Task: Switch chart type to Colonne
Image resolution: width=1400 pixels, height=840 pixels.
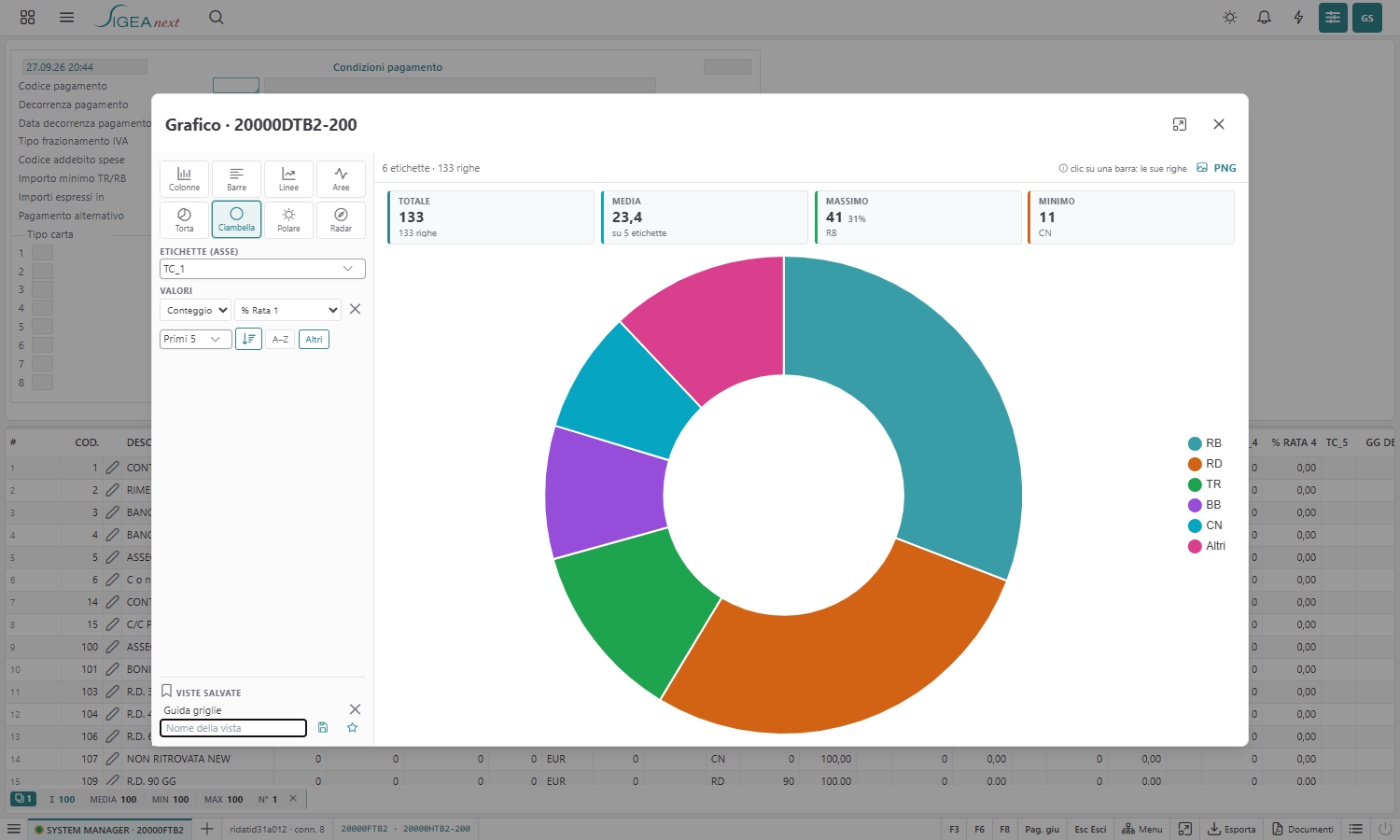Action: coord(184,179)
